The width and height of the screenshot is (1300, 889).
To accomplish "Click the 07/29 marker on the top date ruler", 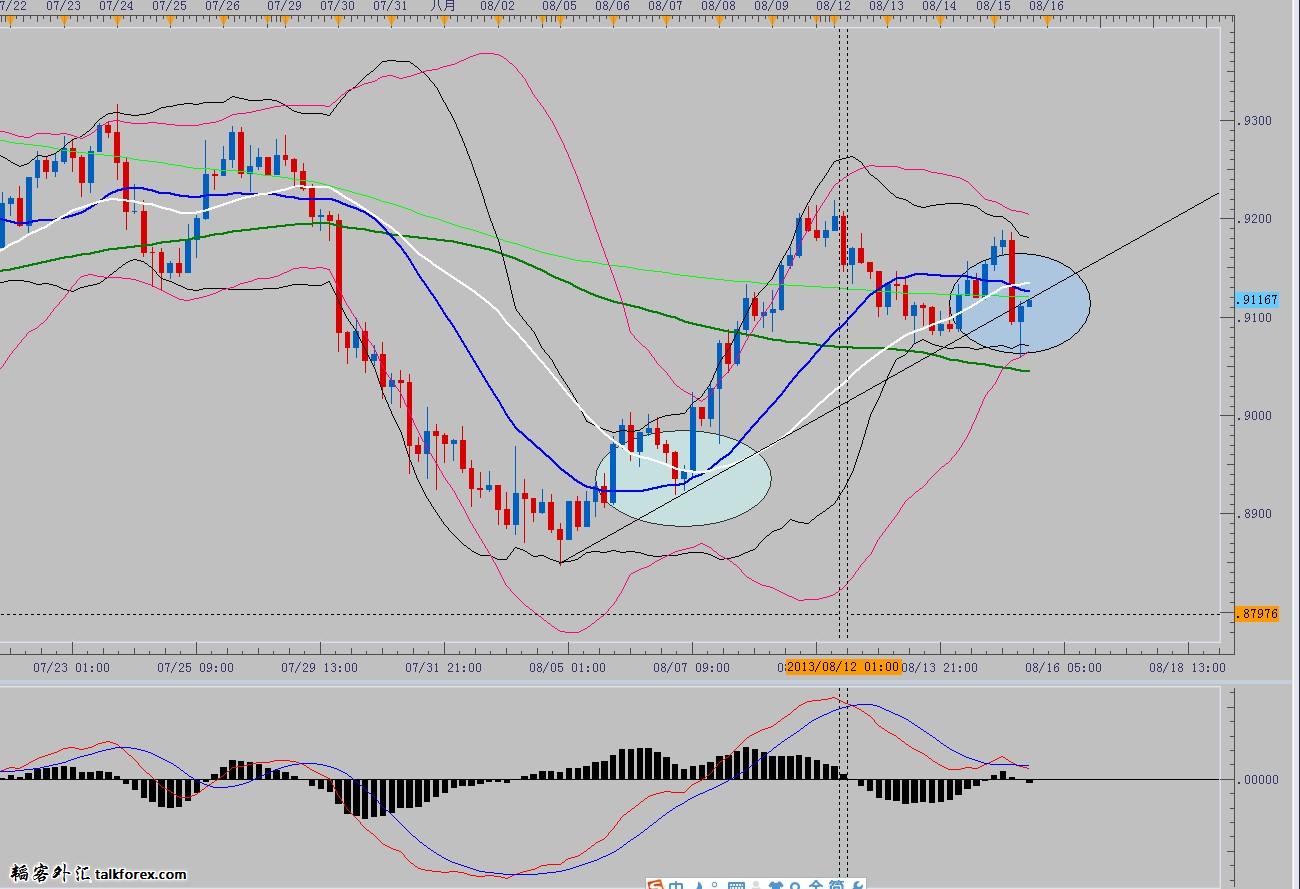I will tap(285, 6).
